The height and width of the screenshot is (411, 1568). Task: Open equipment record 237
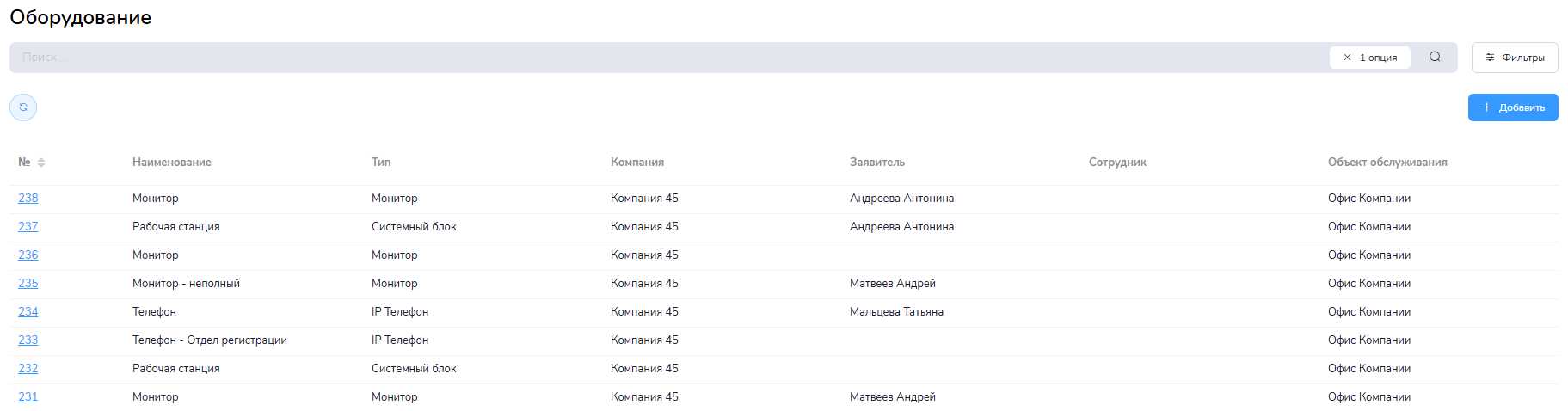tap(28, 227)
